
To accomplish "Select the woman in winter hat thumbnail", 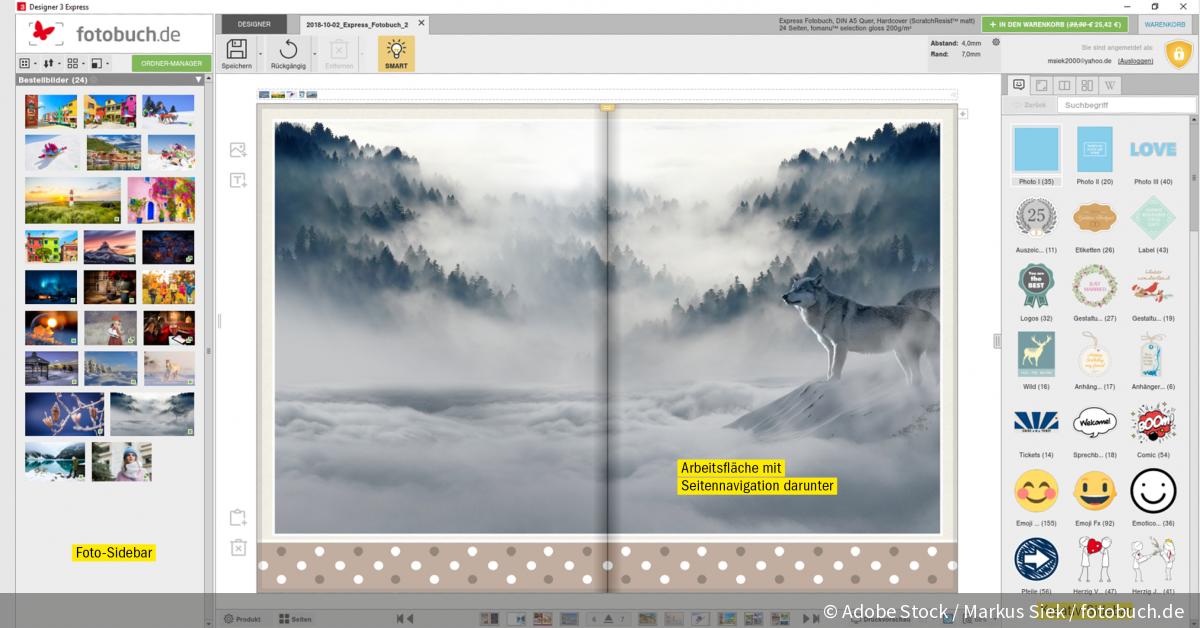I will 122,462.
